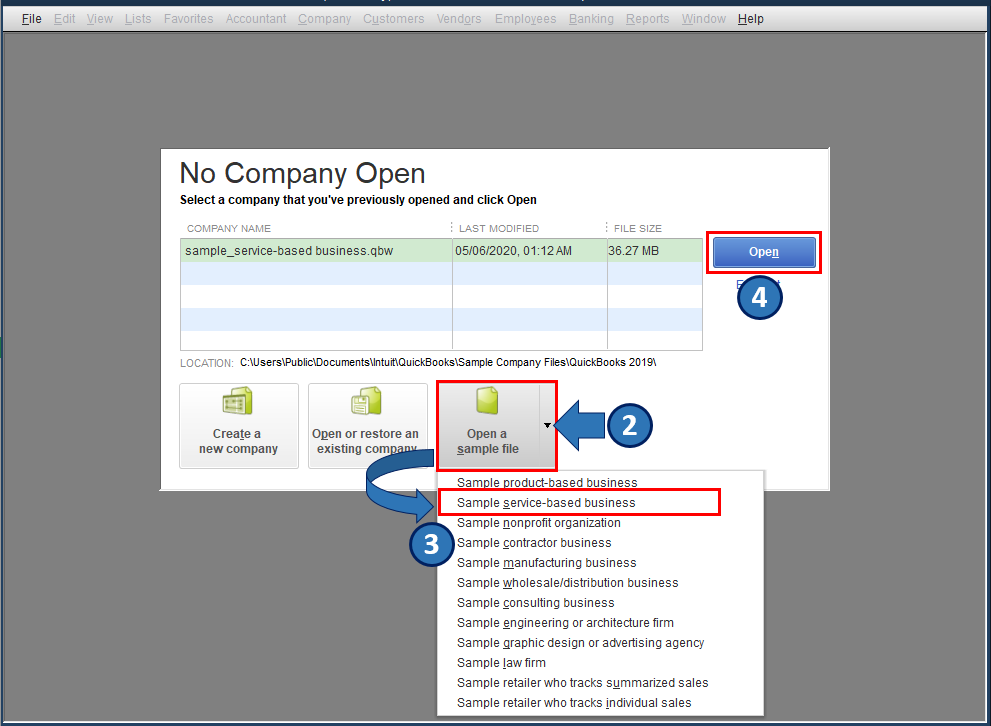Click the Open or restore company icon
The height and width of the screenshot is (726, 991).
pos(367,401)
